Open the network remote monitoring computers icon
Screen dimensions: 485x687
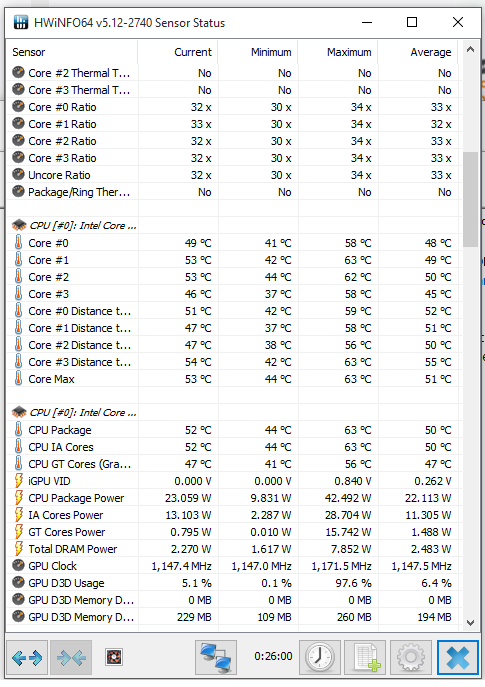pos(216,657)
